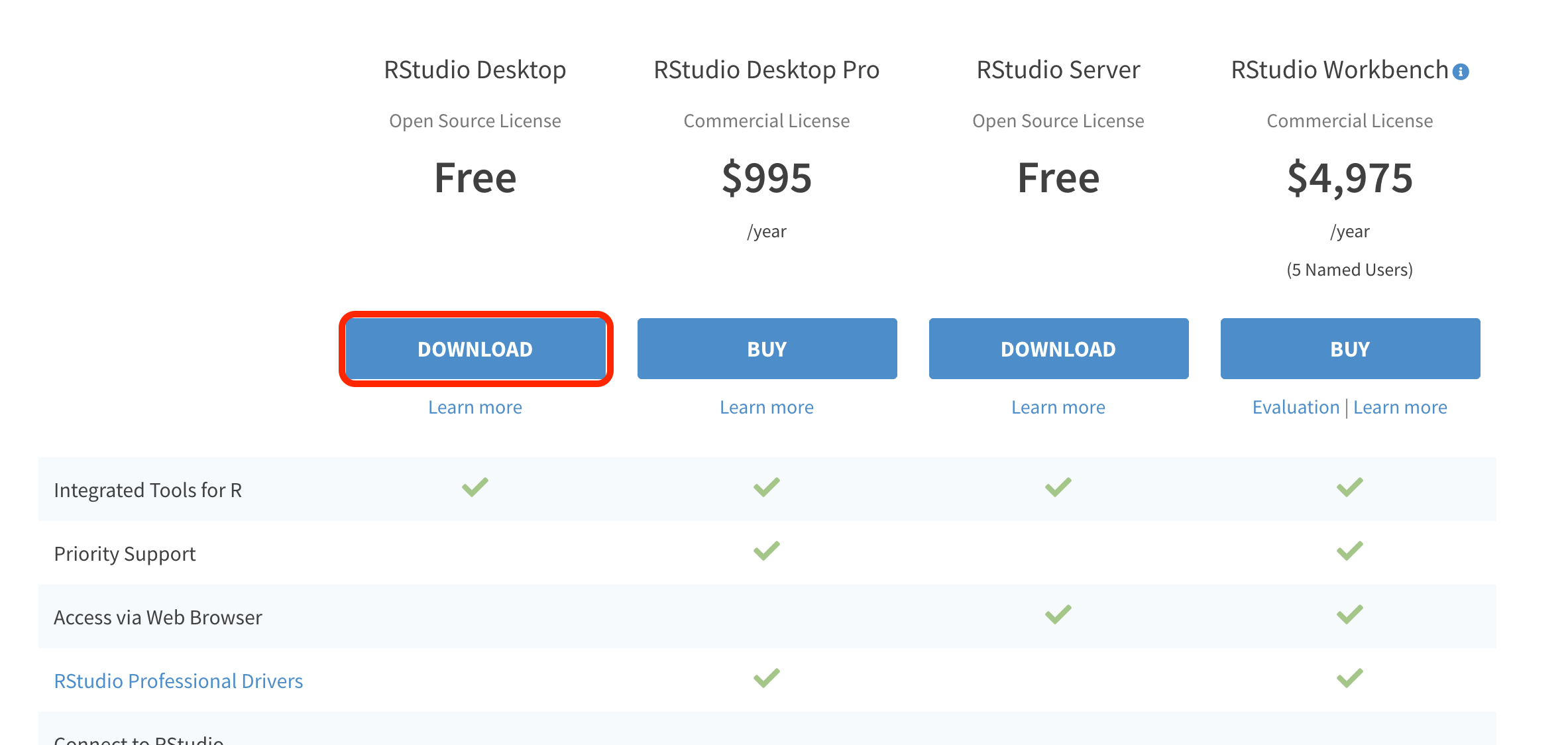The width and height of the screenshot is (1568, 745).
Task: Click the BUY button for RStudio Desktop Pro
Action: (767, 349)
